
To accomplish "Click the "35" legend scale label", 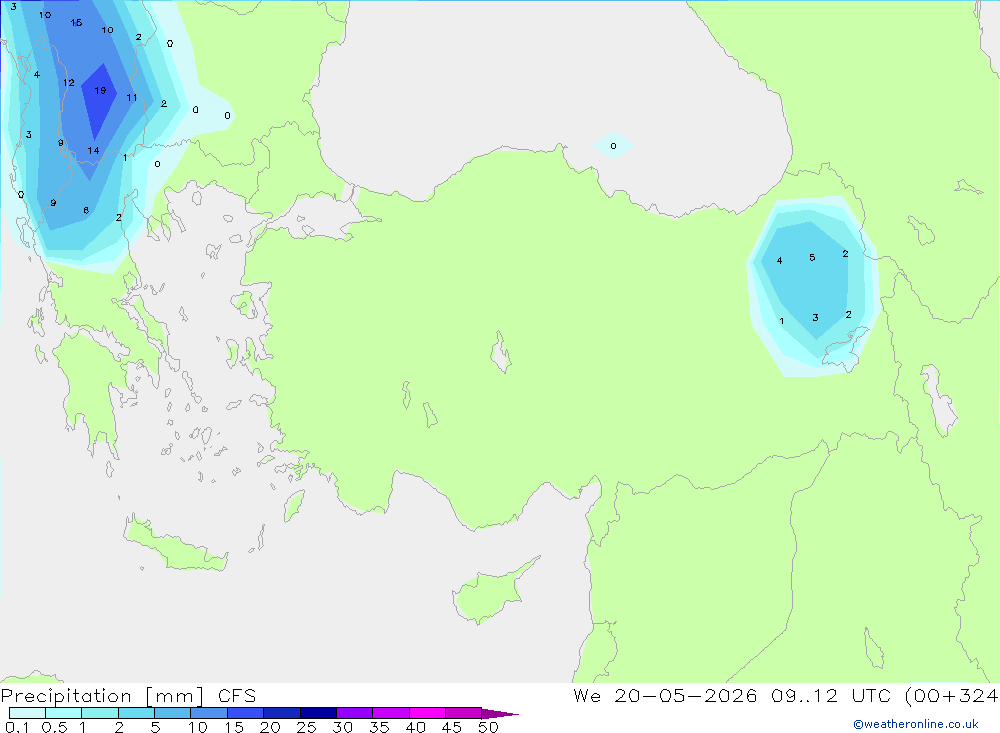I will pos(379,727).
